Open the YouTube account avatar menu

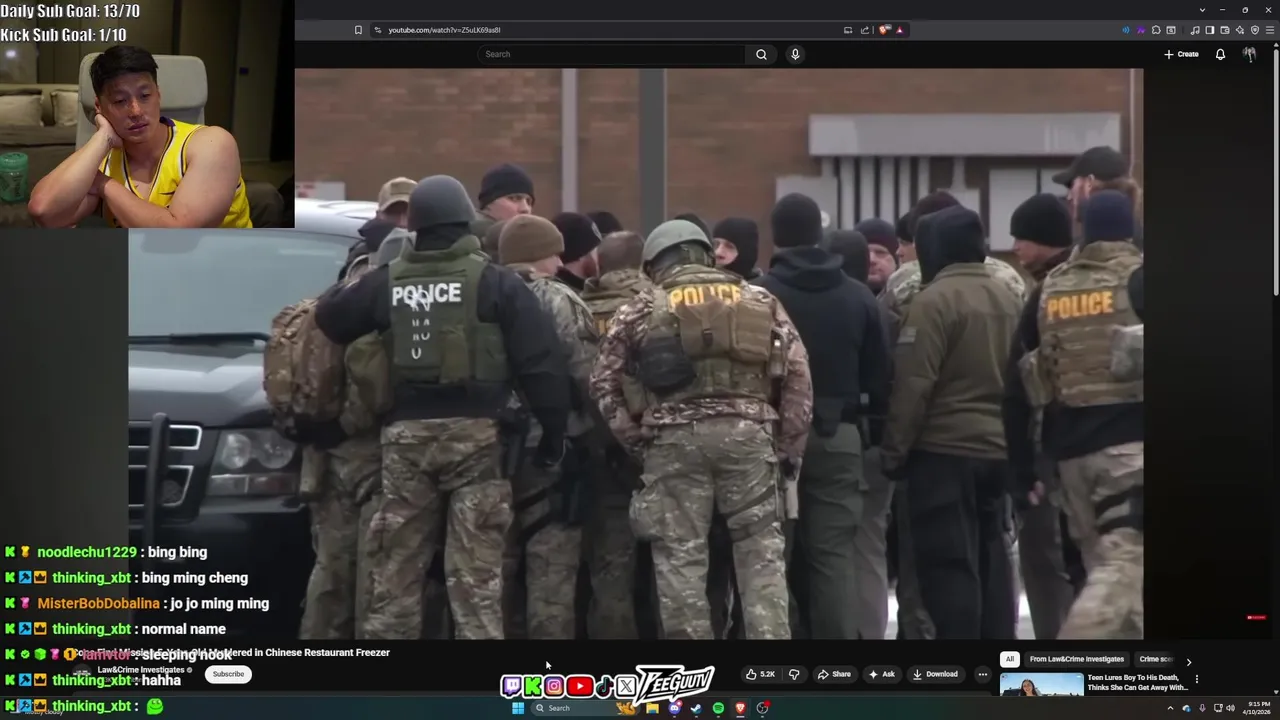(x=1249, y=54)
